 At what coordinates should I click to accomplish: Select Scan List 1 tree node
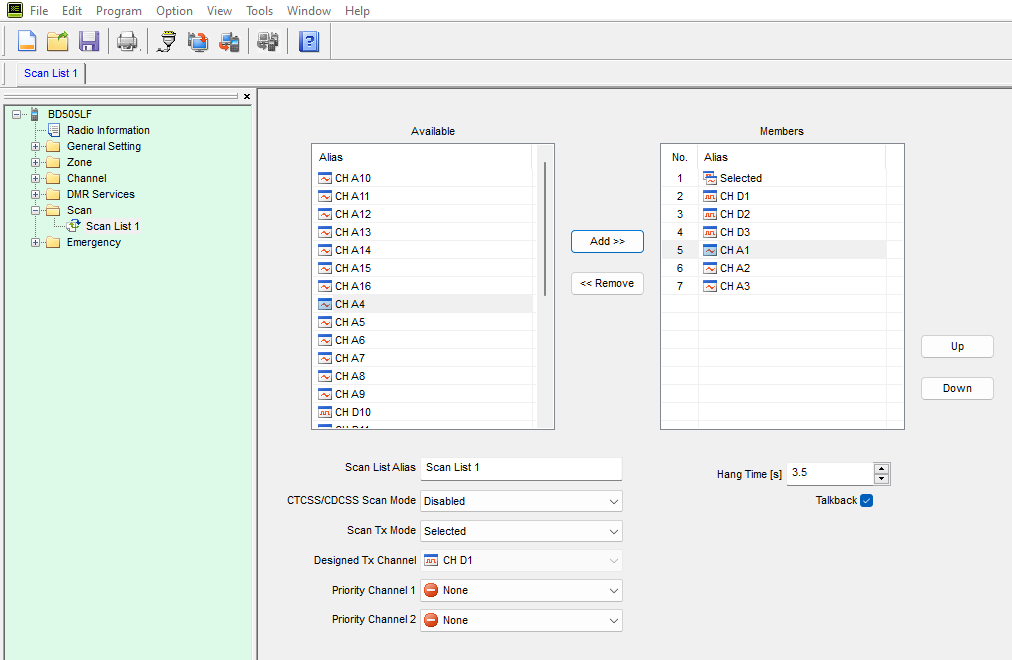[x=112, y=226]
